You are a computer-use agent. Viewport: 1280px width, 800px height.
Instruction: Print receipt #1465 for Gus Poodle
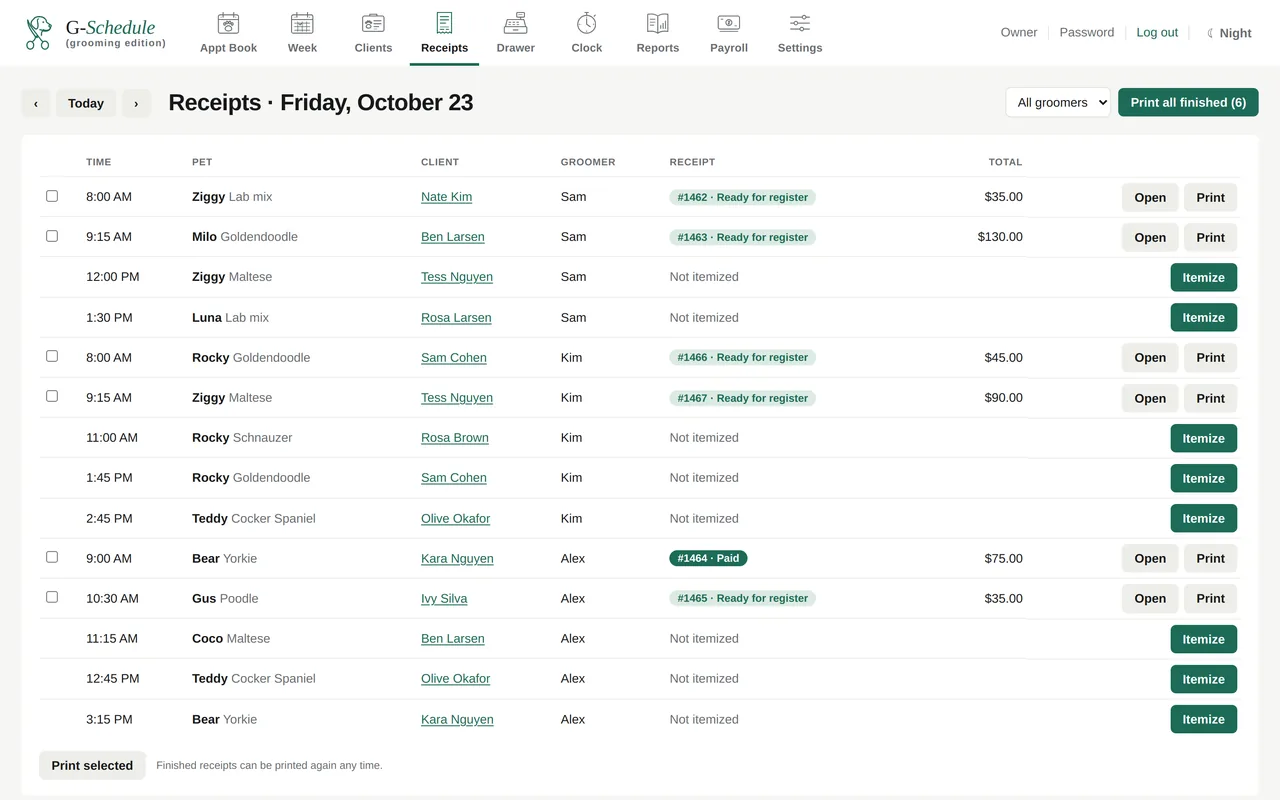[x=1210, y=598]
